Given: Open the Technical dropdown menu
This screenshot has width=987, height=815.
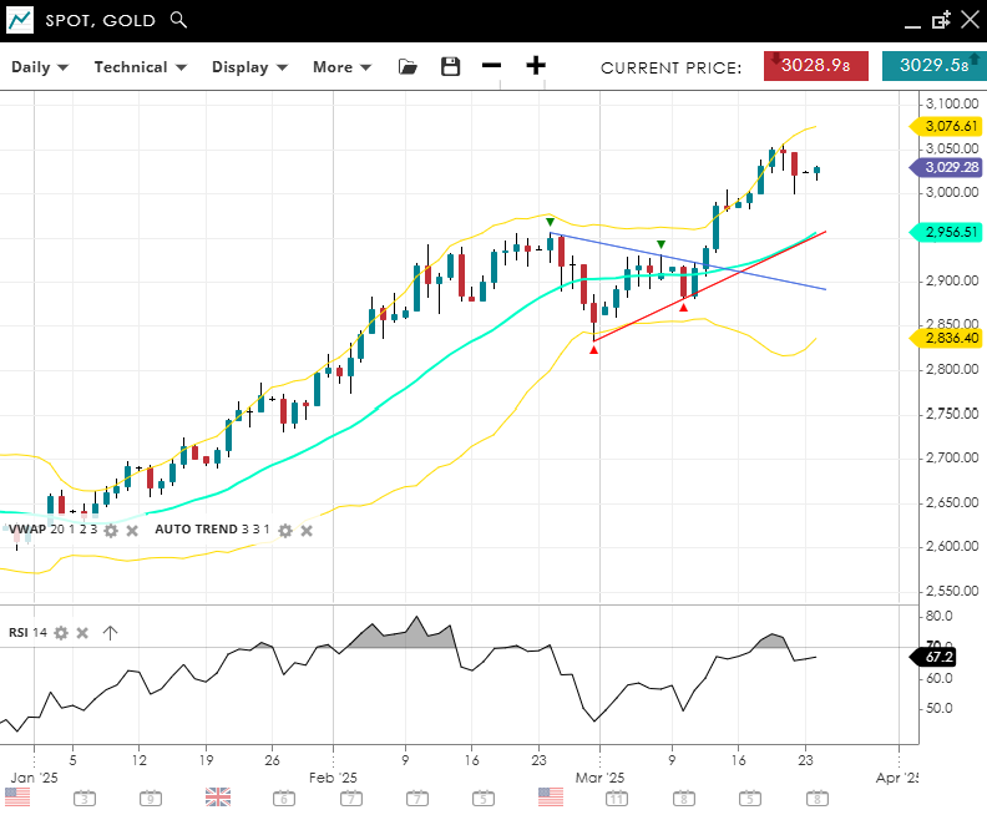Looking at the screenshot, I should click(140, 67).
